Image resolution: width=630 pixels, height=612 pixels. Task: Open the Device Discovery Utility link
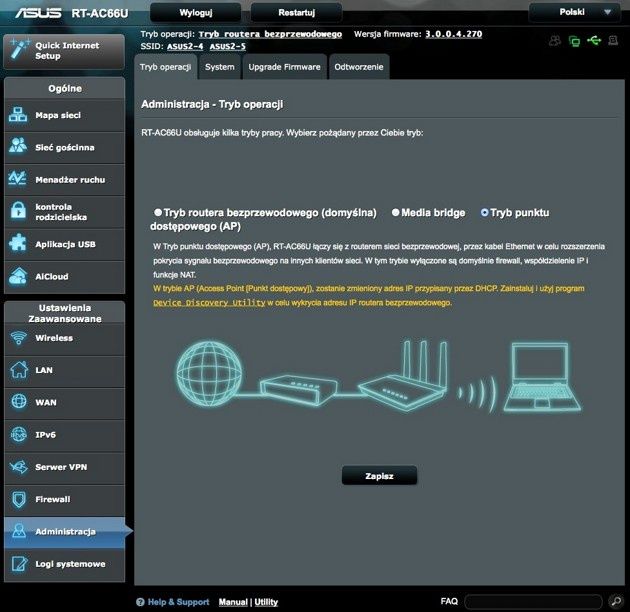tap(209, 303)
